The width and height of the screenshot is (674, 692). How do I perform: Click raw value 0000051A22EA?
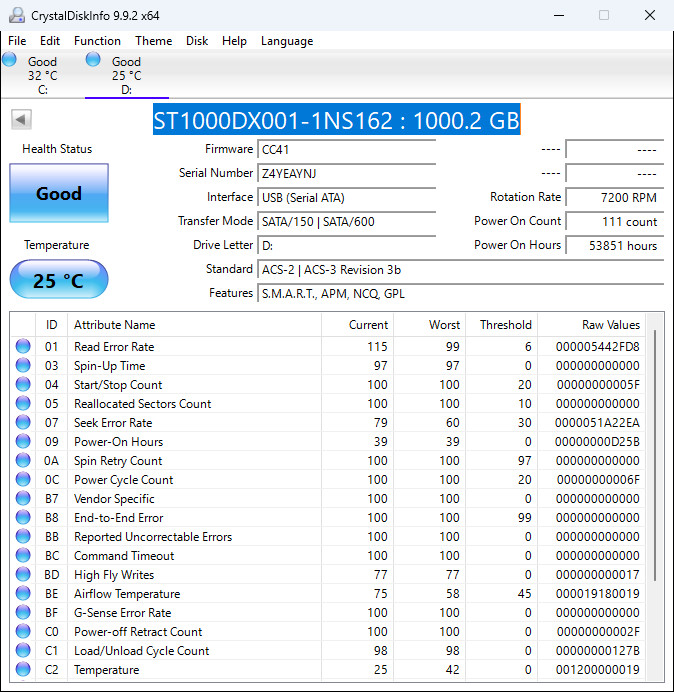[597, 422]
